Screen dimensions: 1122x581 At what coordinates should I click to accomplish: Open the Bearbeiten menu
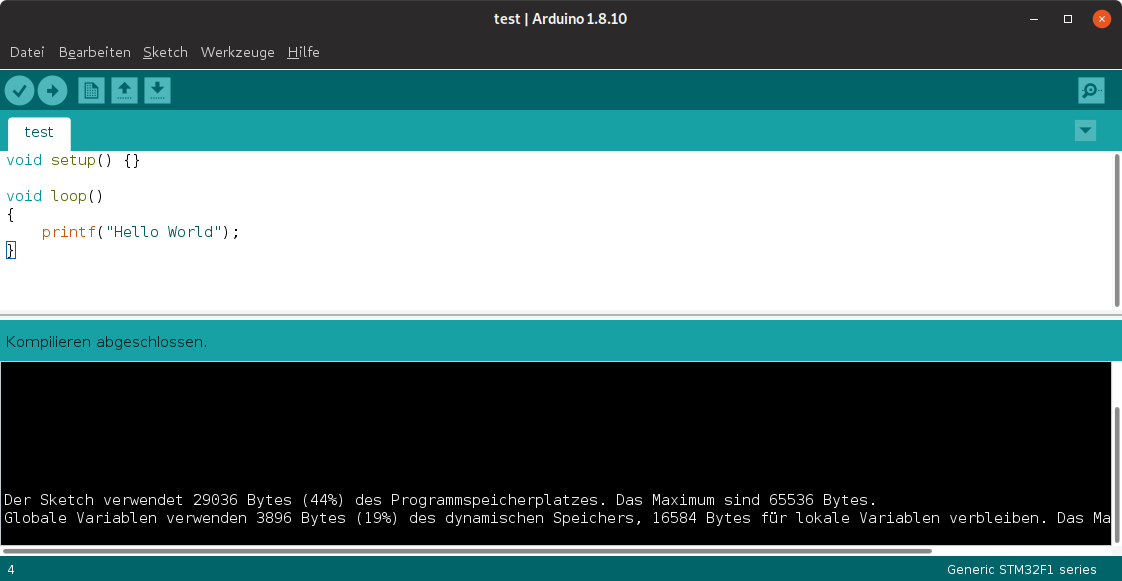94,52
